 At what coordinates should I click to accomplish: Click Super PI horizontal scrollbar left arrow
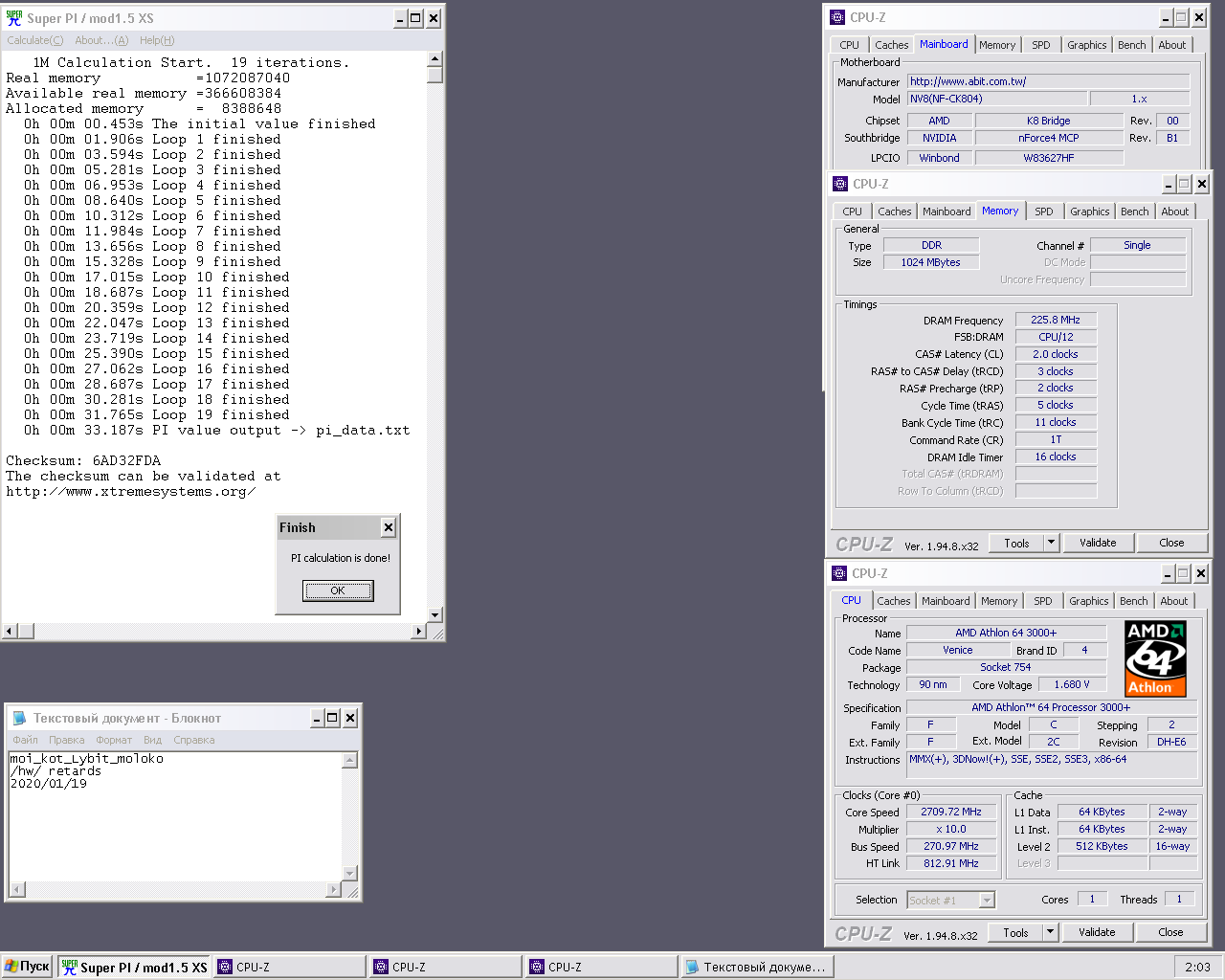[11, 631]
